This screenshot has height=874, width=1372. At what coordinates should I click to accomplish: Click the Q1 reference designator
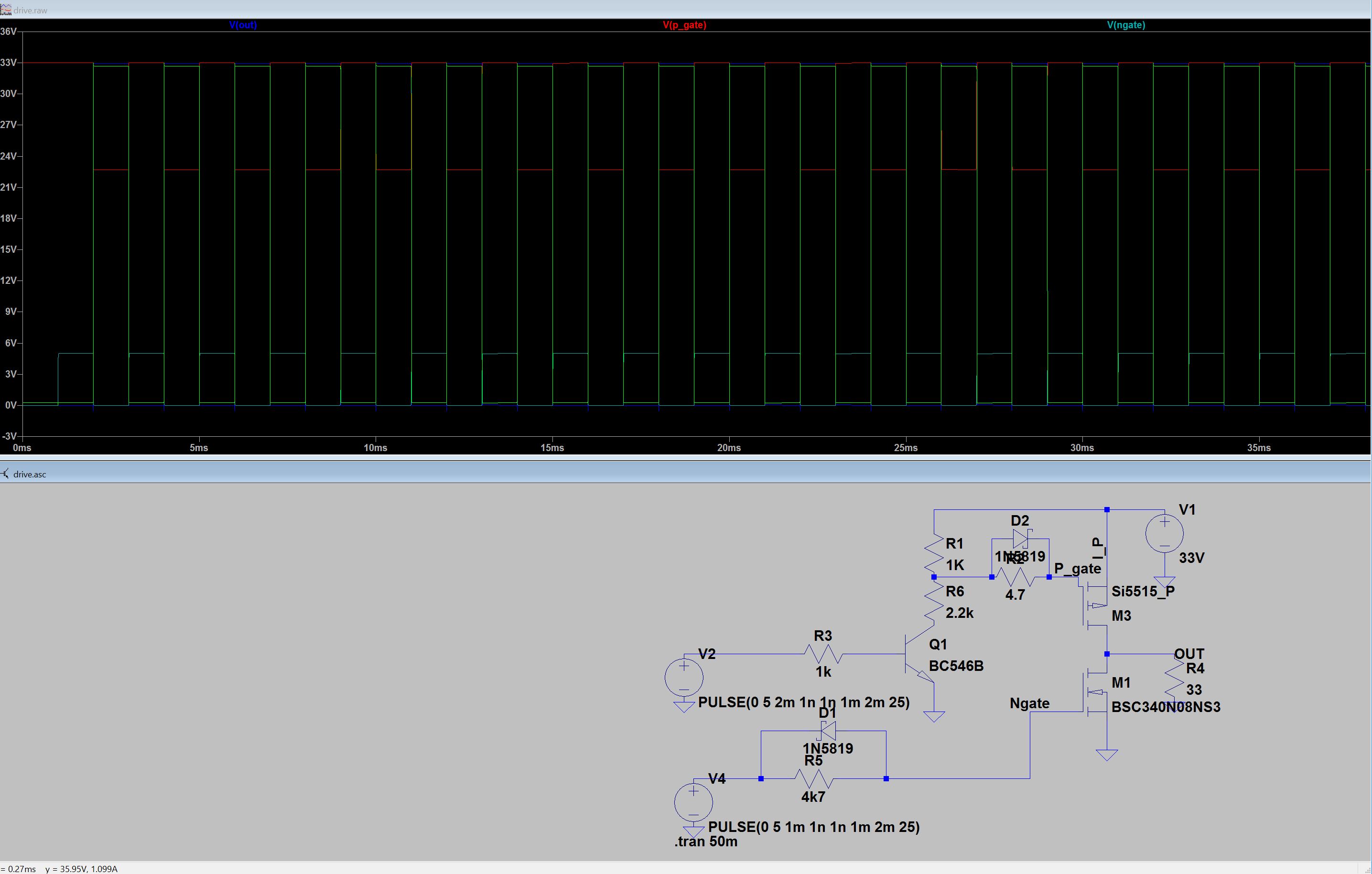click(x=938, y=644)
